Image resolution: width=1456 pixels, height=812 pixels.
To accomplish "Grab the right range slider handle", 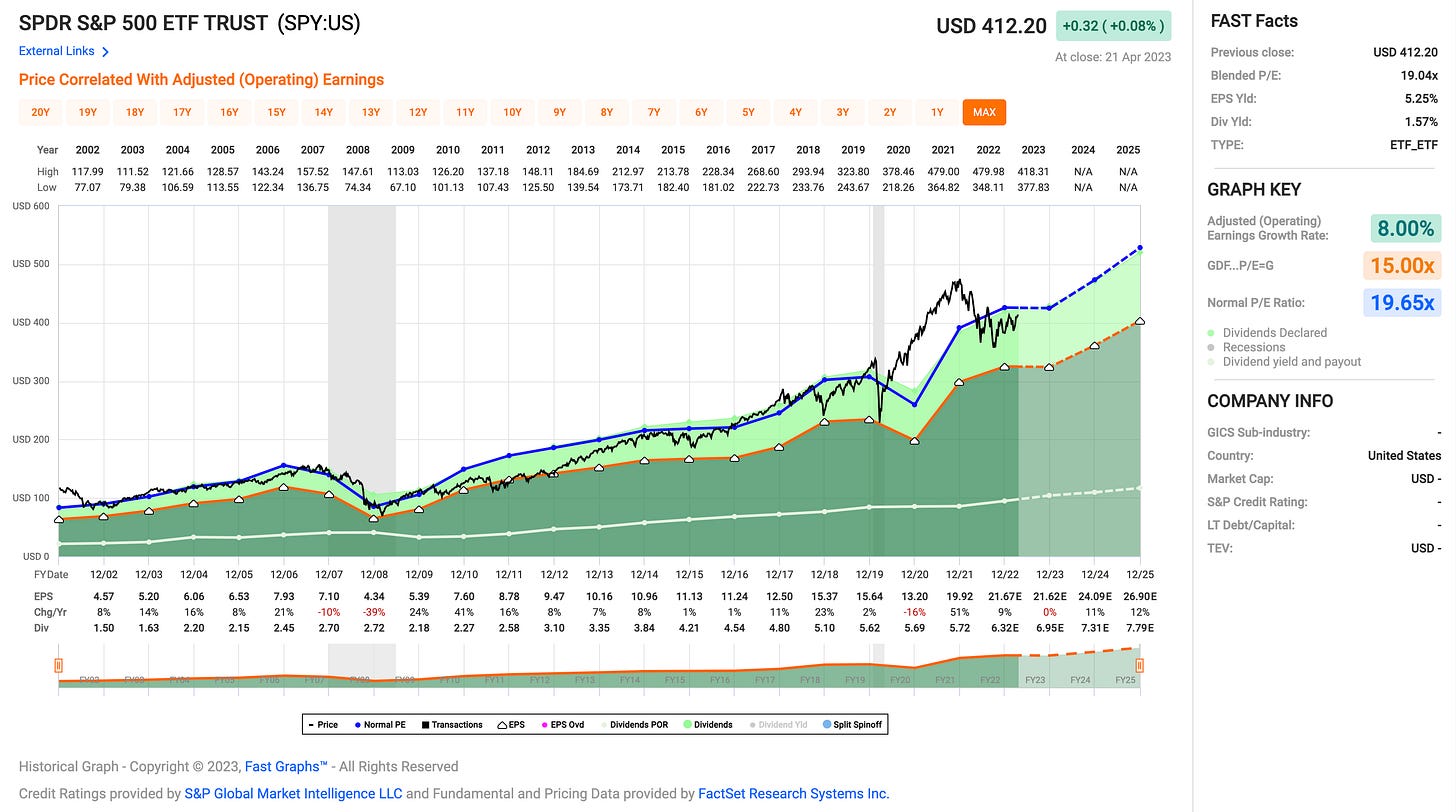I will click(x=1139, y=665).
